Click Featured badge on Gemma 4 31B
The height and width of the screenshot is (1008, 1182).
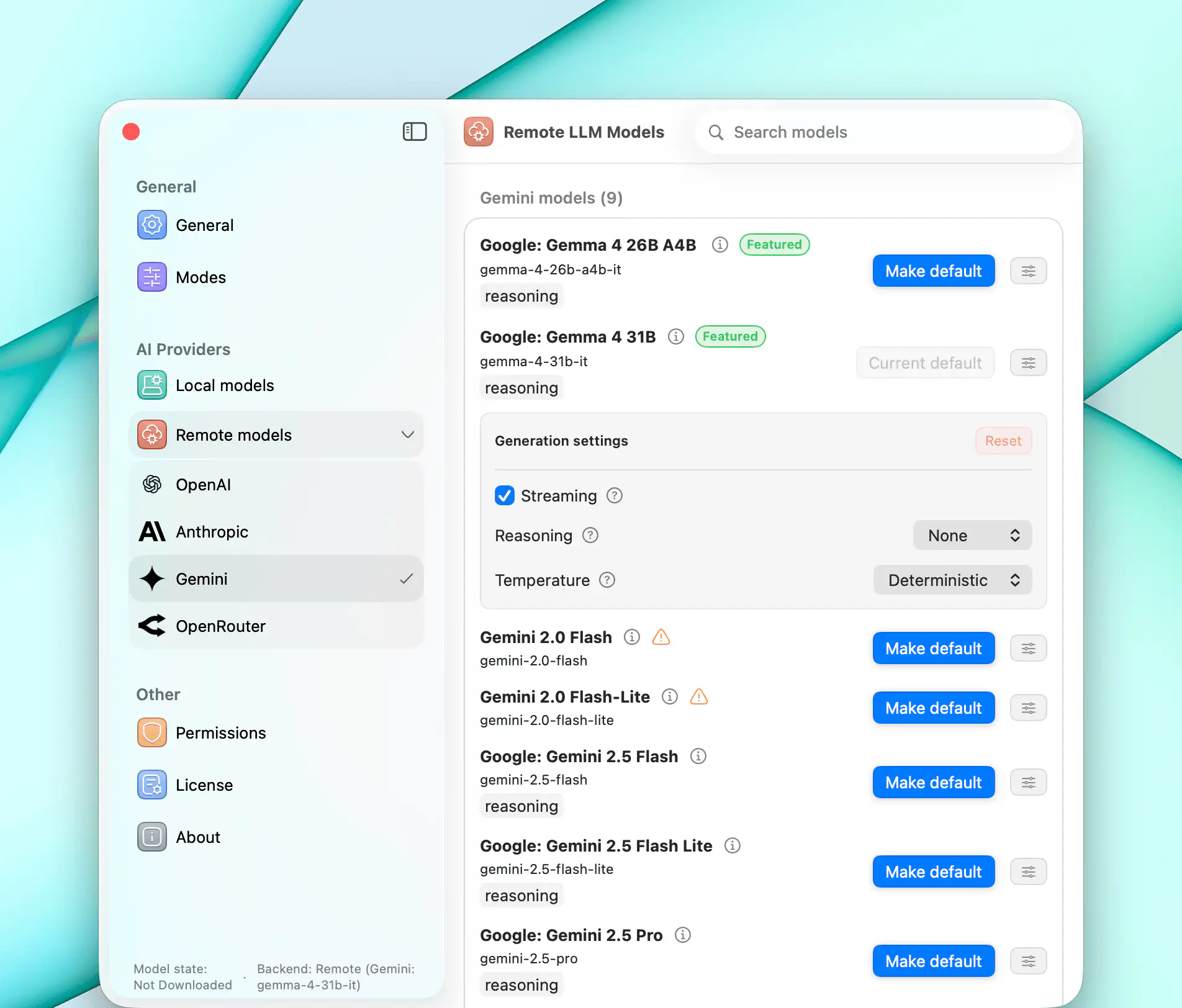[730, 336]
